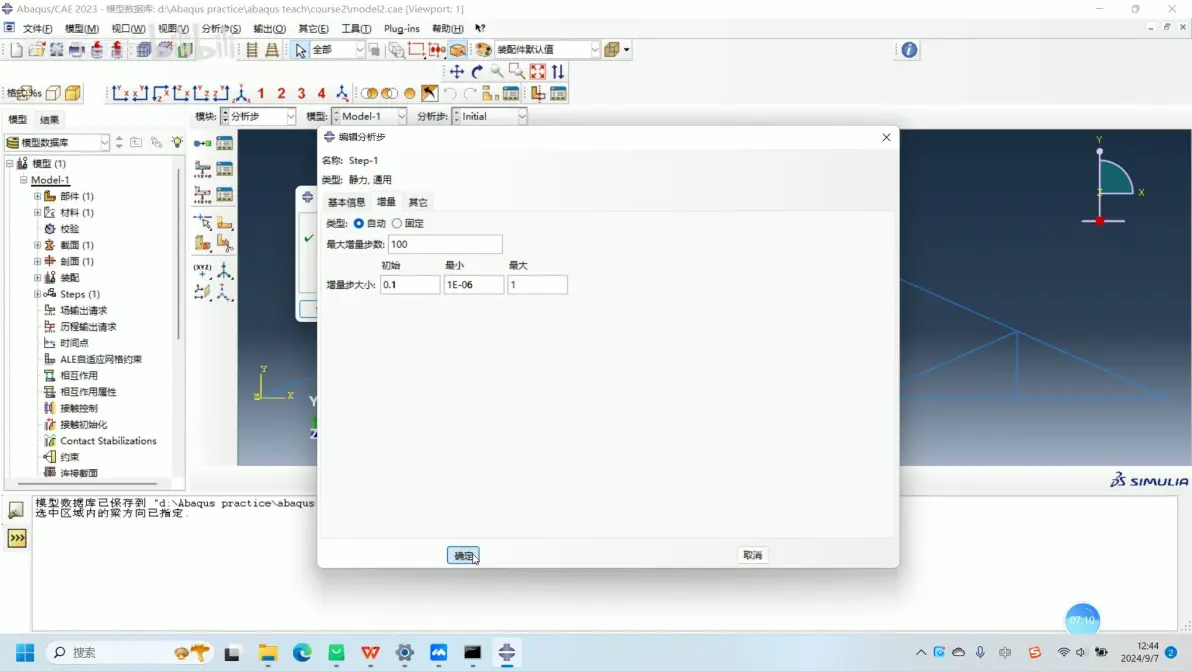Screen dimensions: 1192x671
Task: Launch Microsoft Edge from the taskbar
Action: click(302, 652)
